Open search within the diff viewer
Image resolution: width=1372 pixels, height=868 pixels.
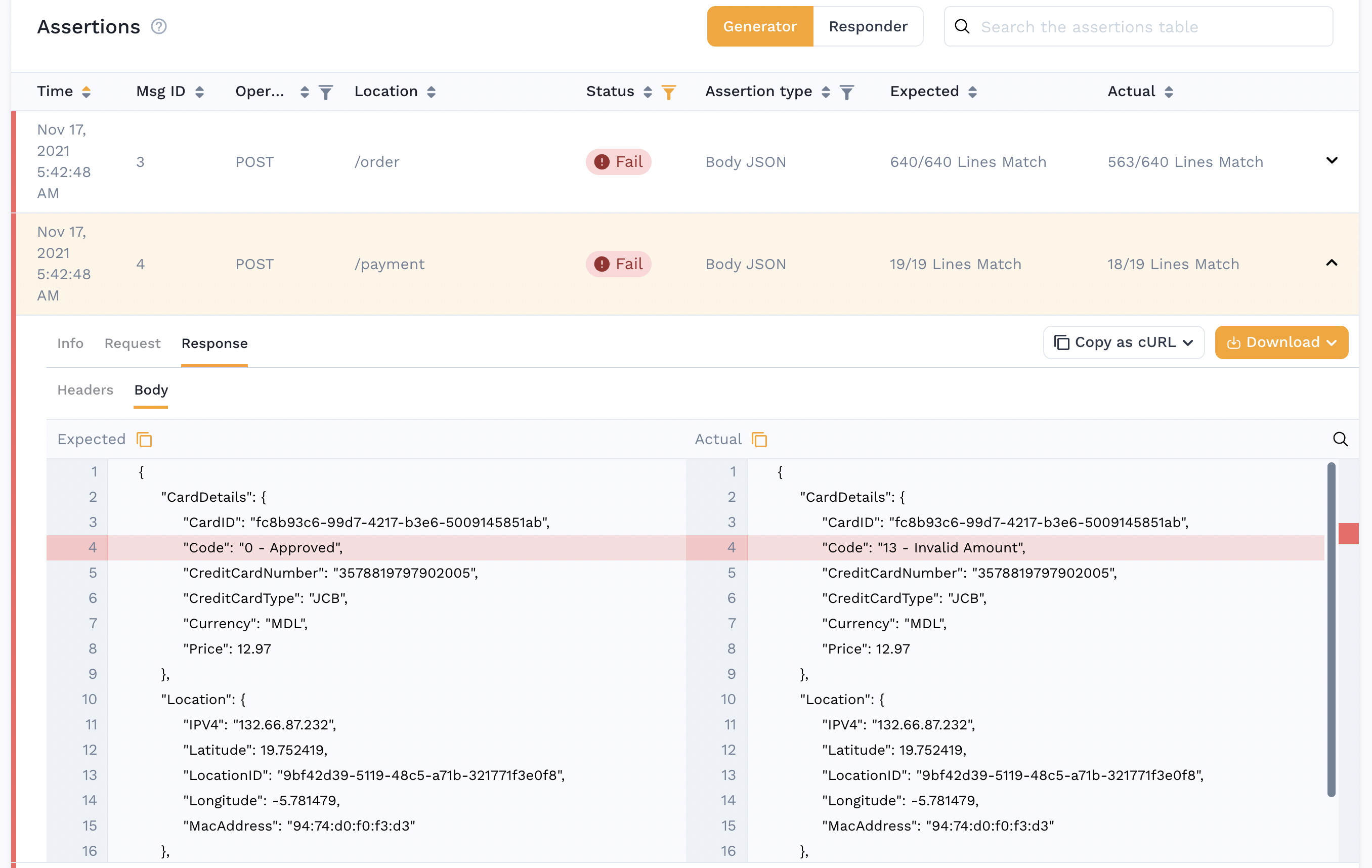pyautogui.click(x=1340, y=439)
